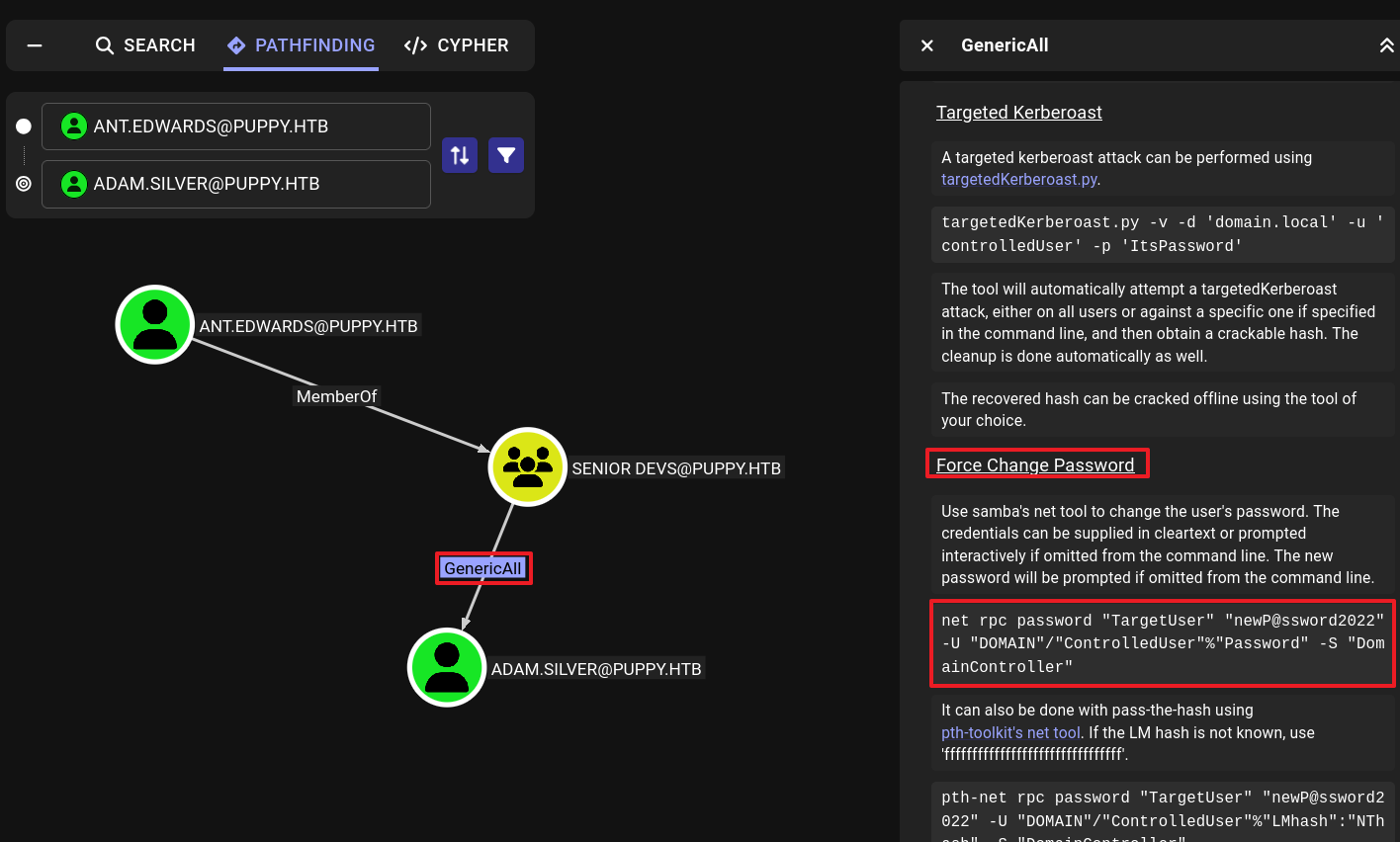
Task: Click the Targeted Kerberoast heading
Action: tap(1018, 113)
